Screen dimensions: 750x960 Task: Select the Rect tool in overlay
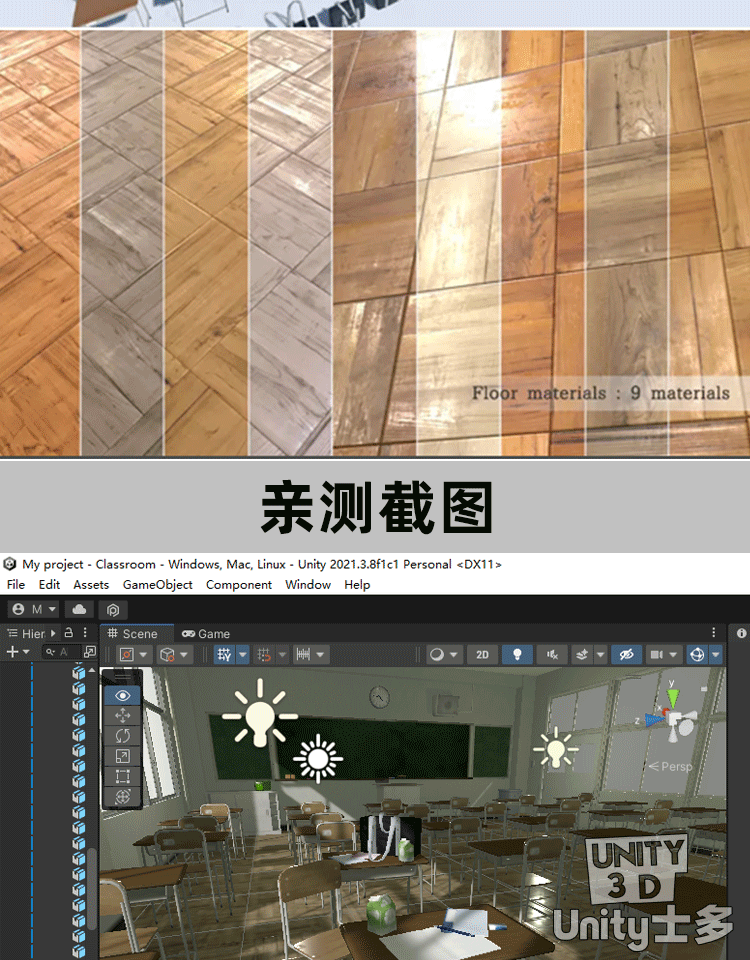123,776
